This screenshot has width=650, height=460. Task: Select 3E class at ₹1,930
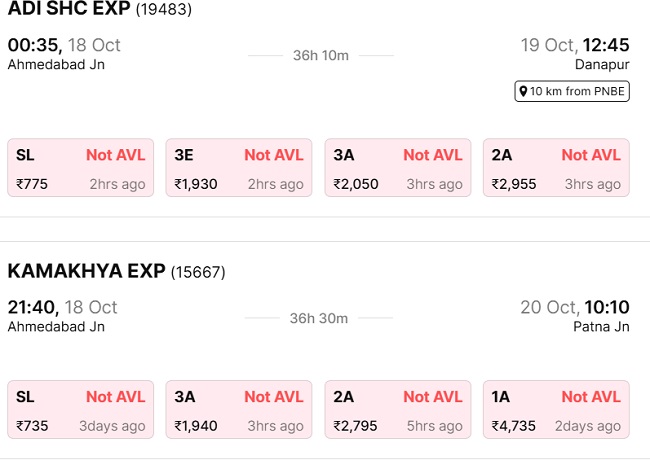click(239, 168)
